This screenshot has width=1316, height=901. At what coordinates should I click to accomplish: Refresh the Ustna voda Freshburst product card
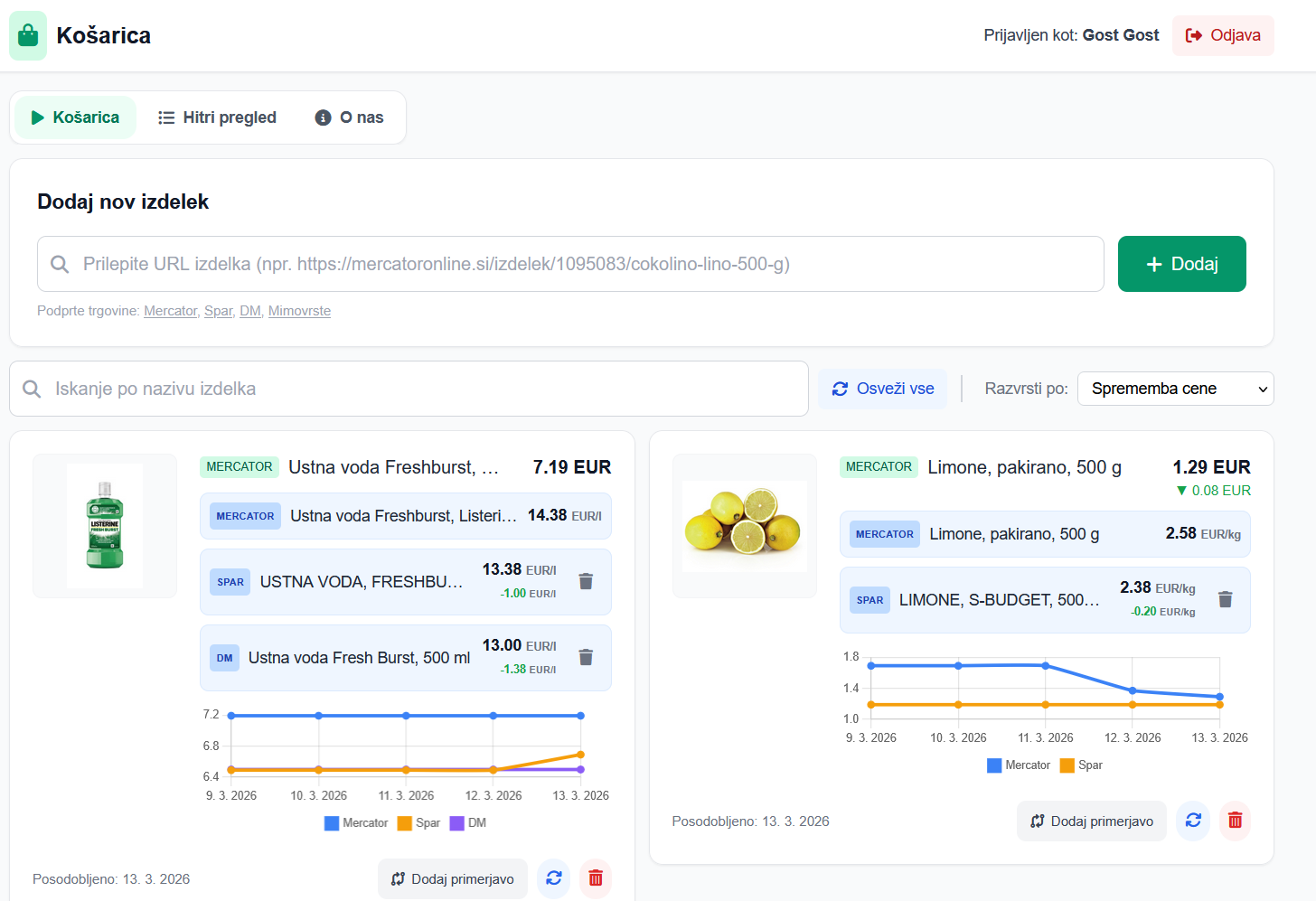[554, 878]
